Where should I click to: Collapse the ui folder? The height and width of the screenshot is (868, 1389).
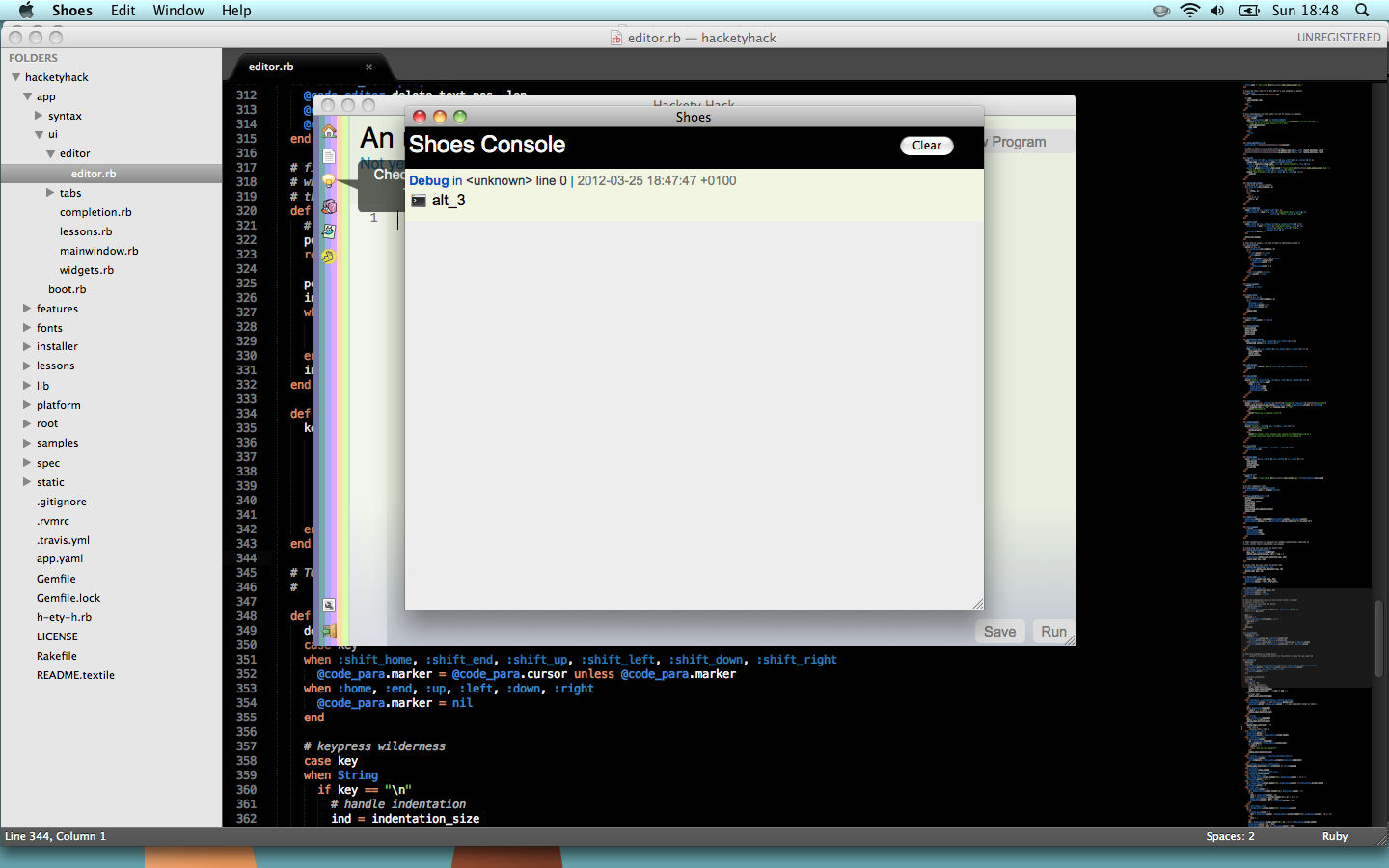(x=39, y=135)
